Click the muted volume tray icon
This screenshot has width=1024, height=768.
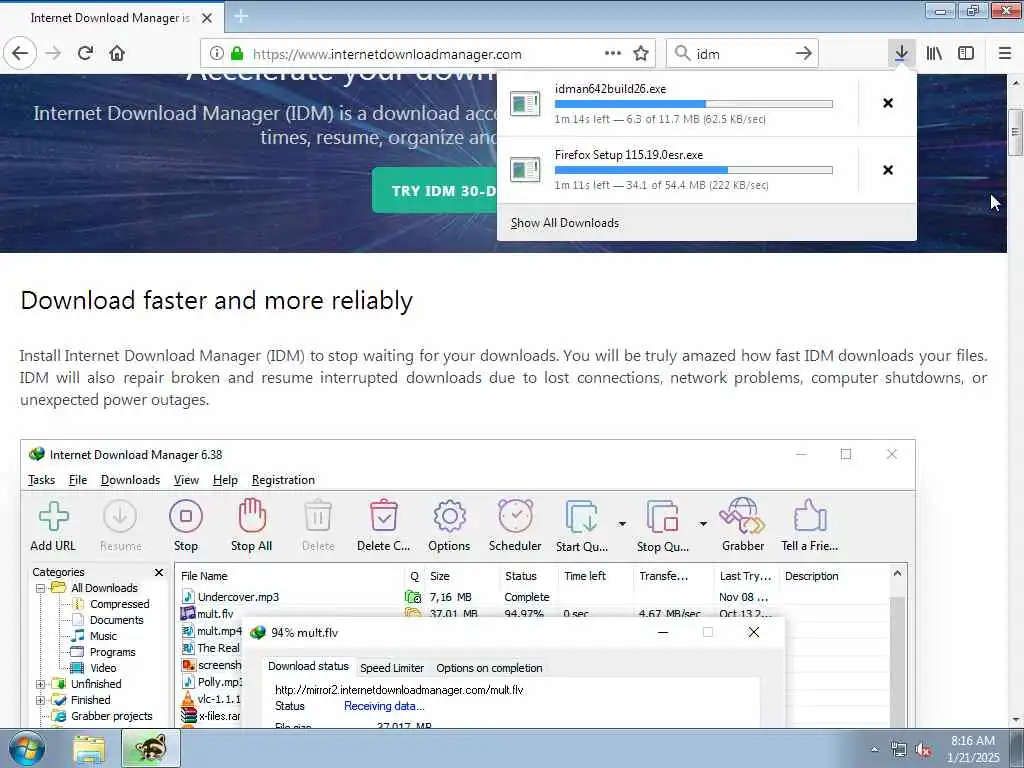coord(923,750)
